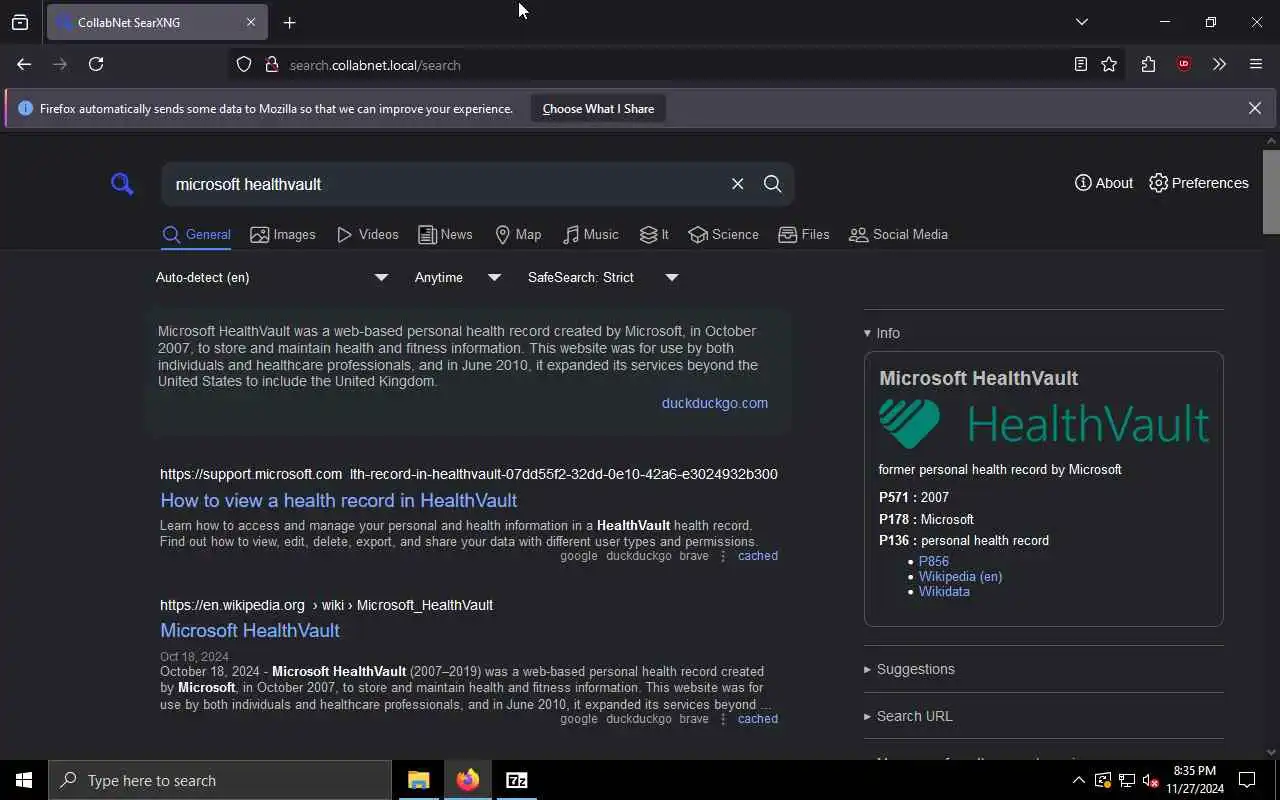Open cached version of Wikipedia result
Viewport: 1280px width, 800px height.
tap(758, 719)
